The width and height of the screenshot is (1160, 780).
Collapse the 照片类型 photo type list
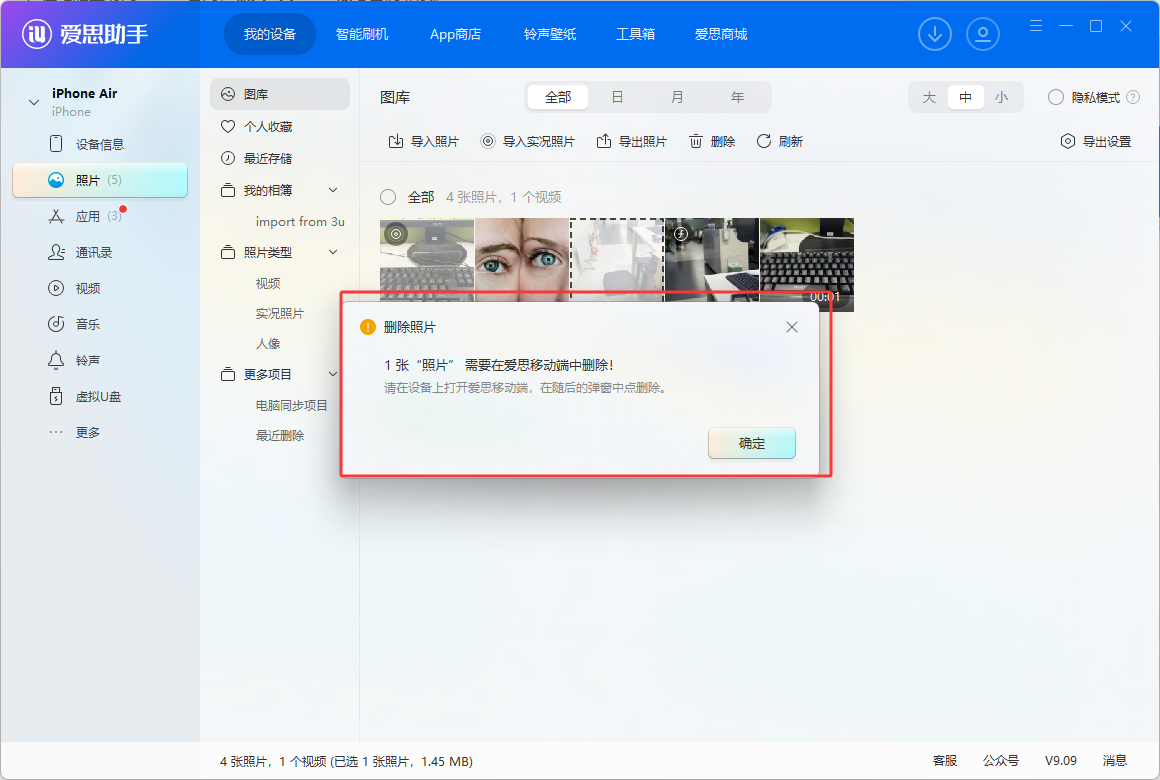pos(332,251)
